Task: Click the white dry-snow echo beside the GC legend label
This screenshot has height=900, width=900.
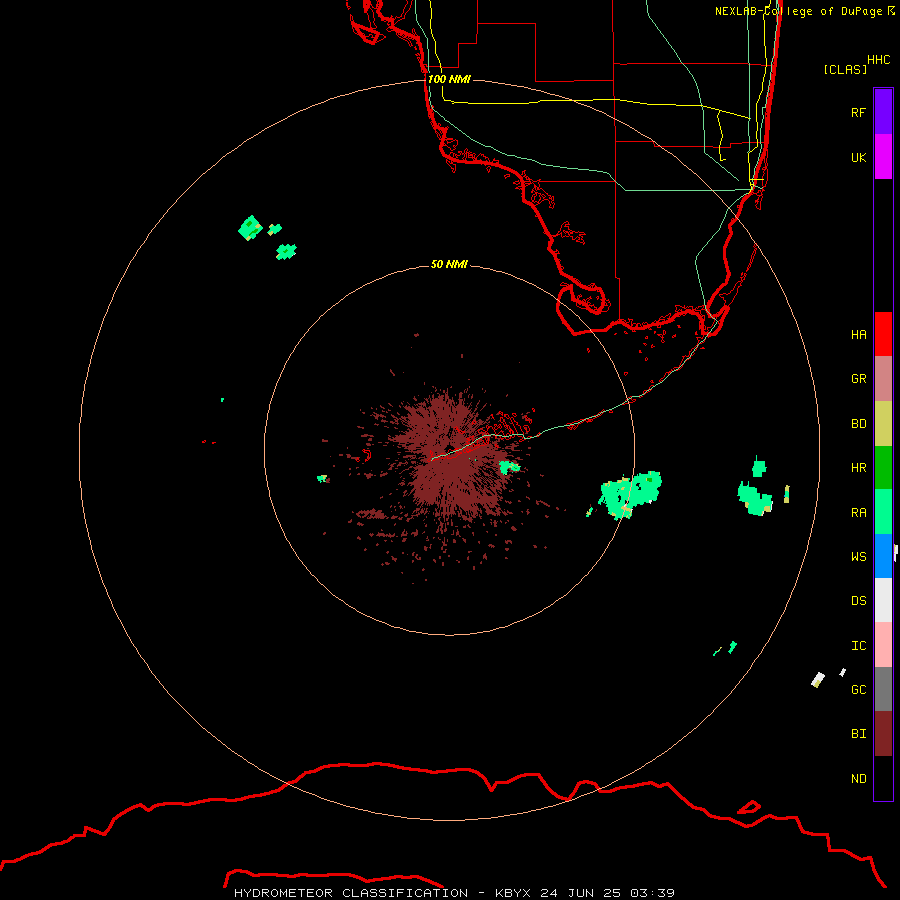Action: (x=818, y=680)
